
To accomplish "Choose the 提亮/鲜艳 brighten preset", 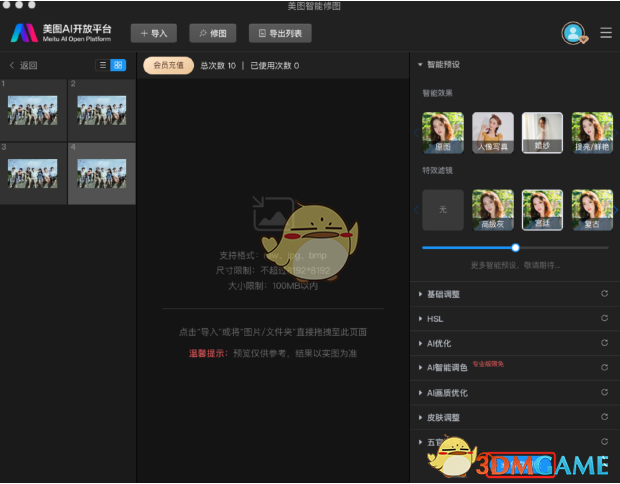I will [592, 133].
